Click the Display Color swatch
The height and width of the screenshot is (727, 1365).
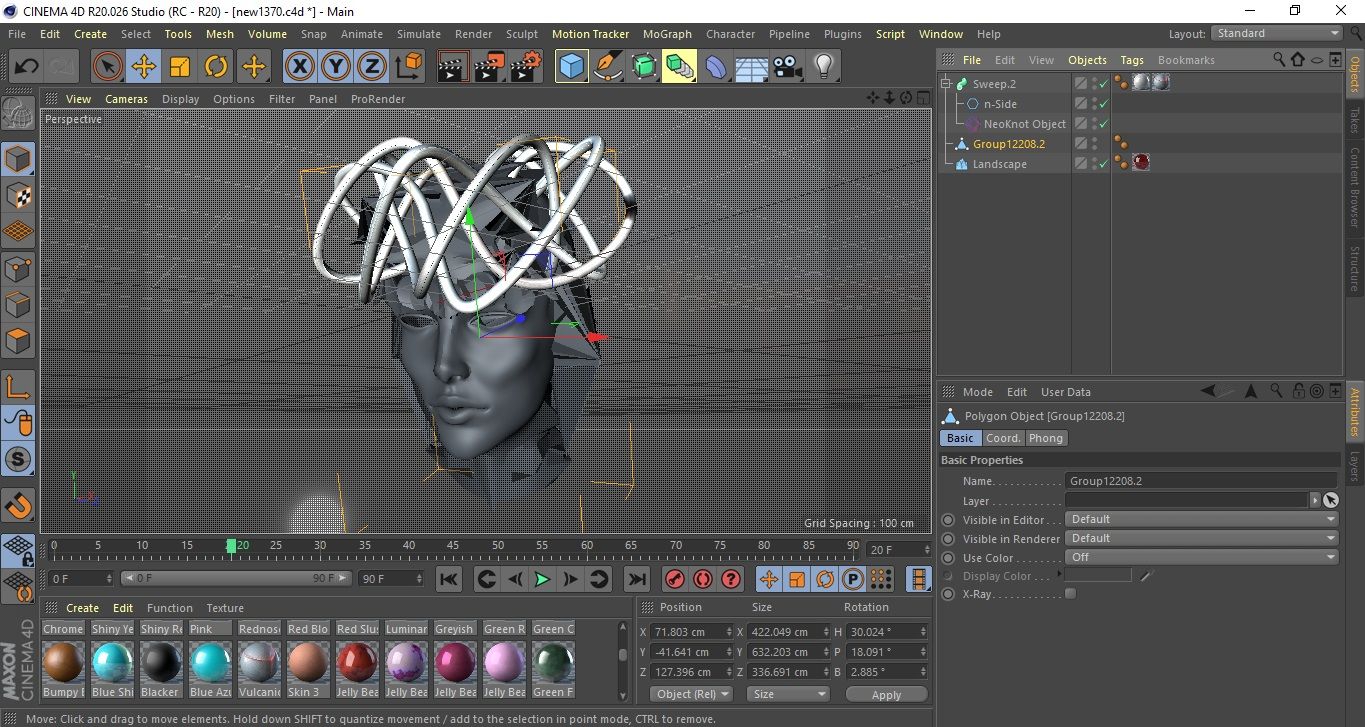coord(1098,576)
